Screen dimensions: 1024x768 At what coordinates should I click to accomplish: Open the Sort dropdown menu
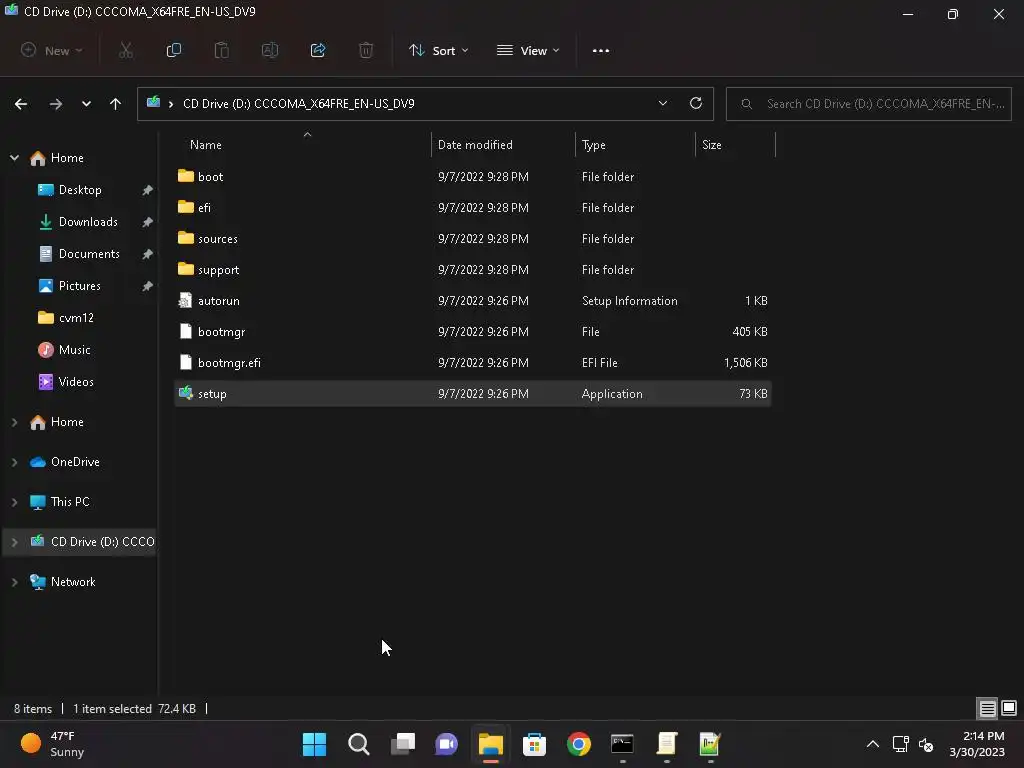coord(438,50)
